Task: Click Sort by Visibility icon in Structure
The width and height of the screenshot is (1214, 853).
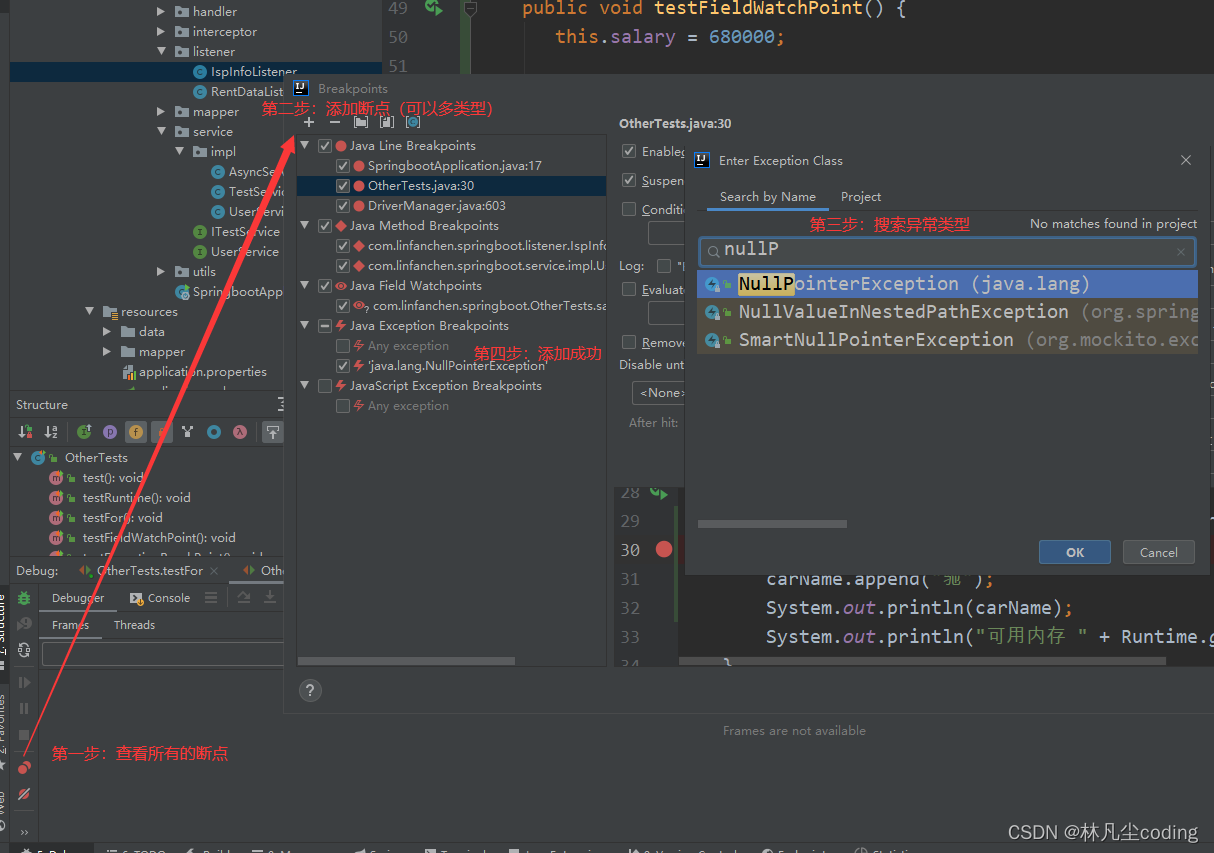Action: (26, 432)
